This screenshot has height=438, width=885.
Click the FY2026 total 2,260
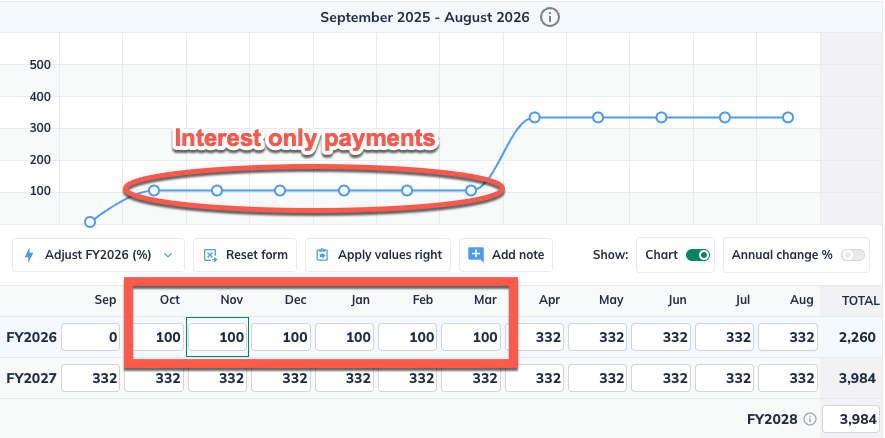(x=856, y=338)
